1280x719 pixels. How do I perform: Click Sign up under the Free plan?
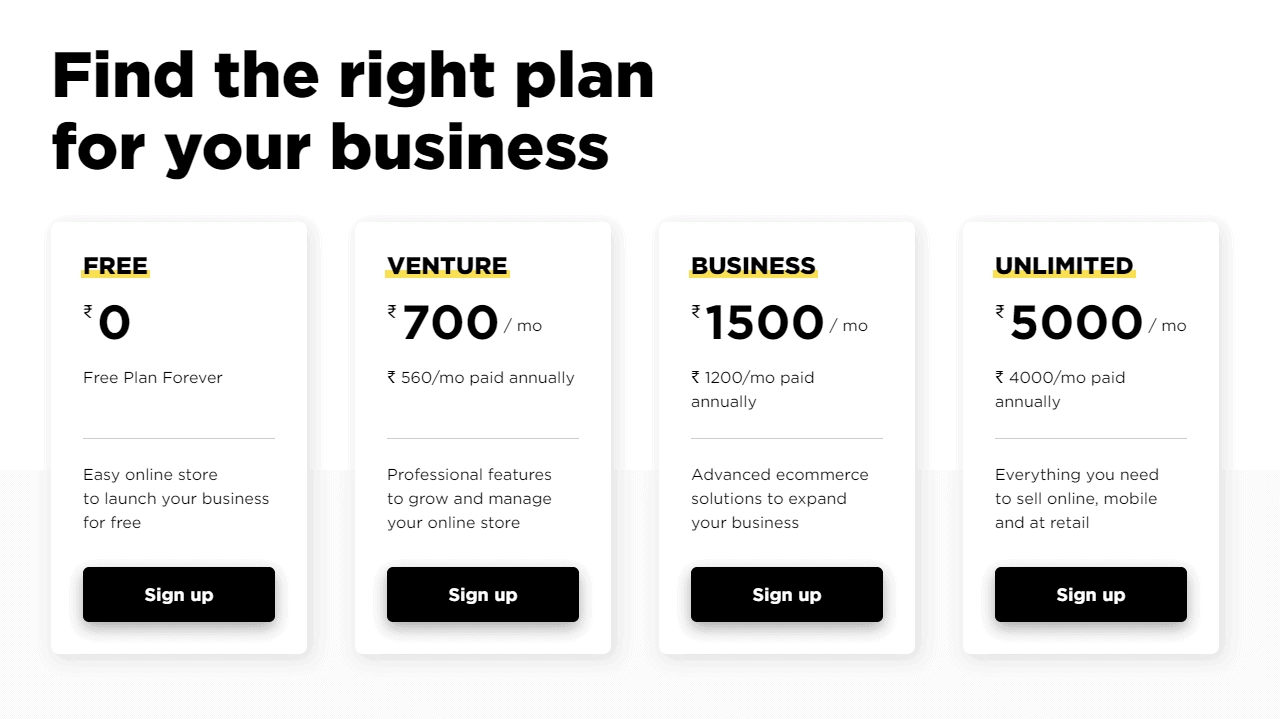pyautogui.click(x=178, y=595)
